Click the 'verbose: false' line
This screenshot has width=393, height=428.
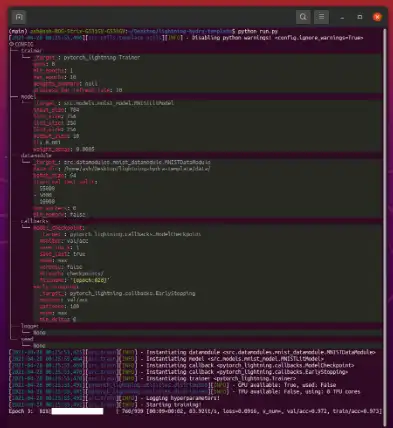click(61, 267)
